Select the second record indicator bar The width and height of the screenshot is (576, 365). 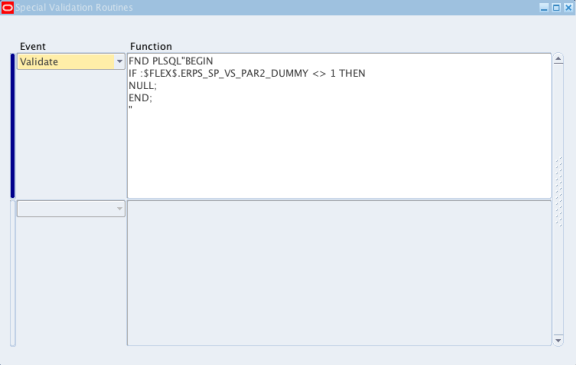13,273
